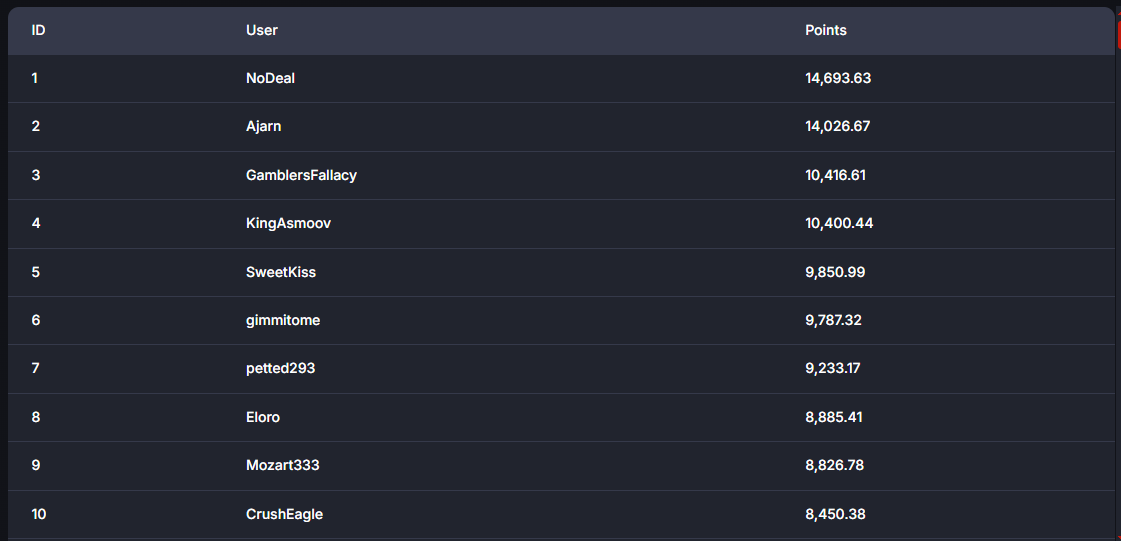Click the Points column header
The width and height of the screenshot is (1121, 541).
(x=826, y=31)
